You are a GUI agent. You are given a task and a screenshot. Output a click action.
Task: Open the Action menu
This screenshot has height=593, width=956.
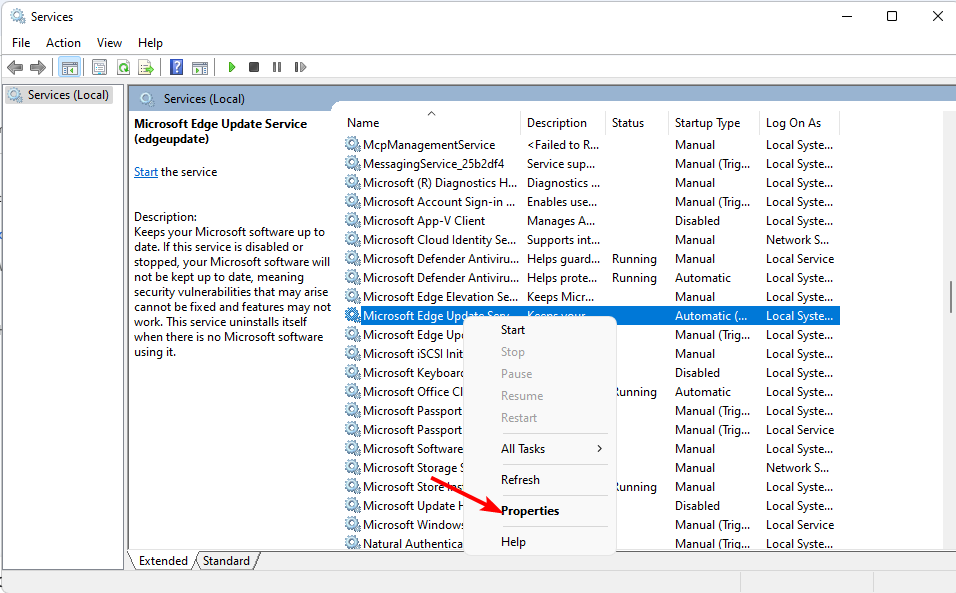(x=63, y=42)
